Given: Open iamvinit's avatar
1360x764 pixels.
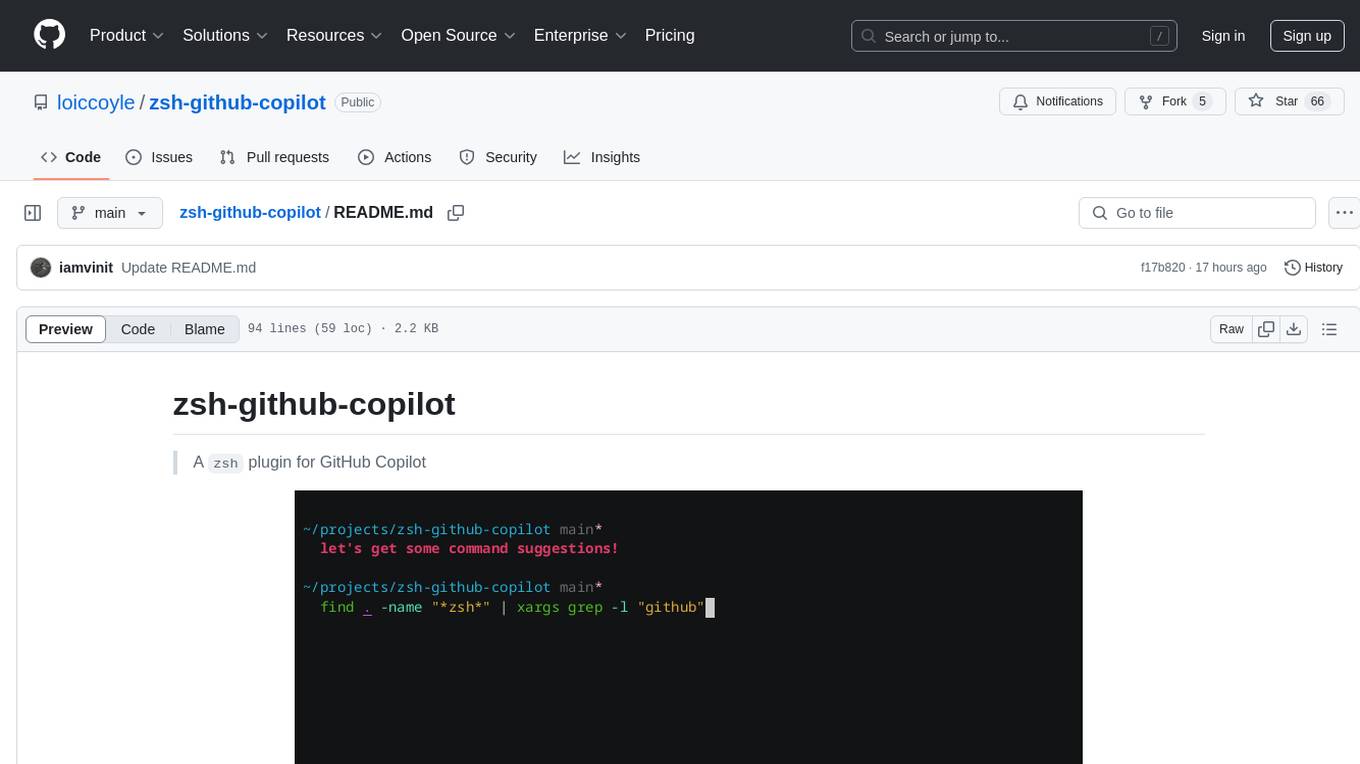Looking at the screenshot, I should (x=41, y=268).
